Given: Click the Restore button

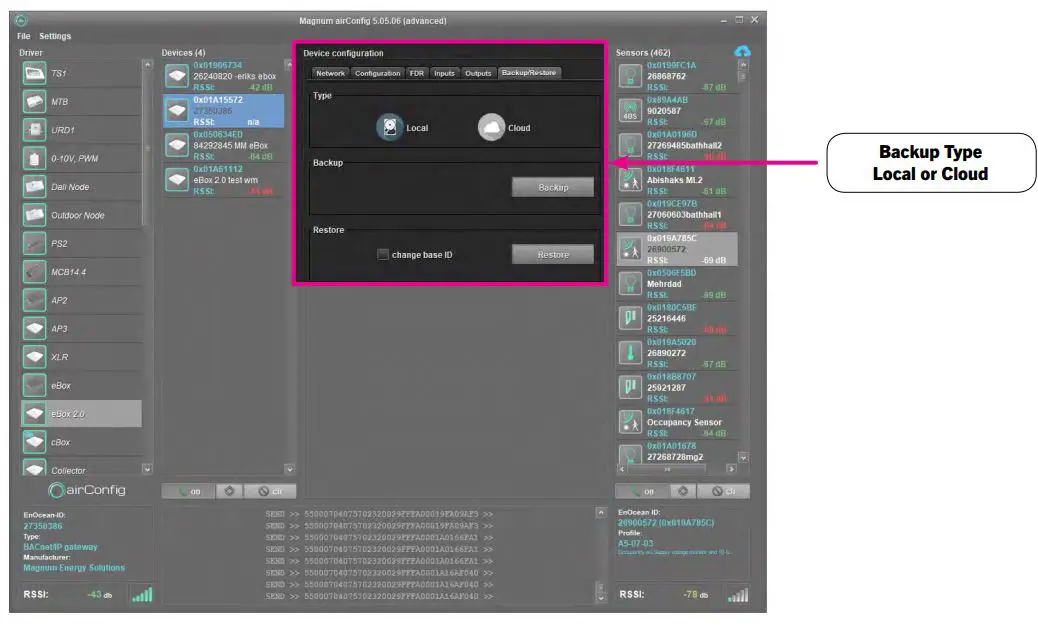Looking at the screenshot, I should (553, 255).
